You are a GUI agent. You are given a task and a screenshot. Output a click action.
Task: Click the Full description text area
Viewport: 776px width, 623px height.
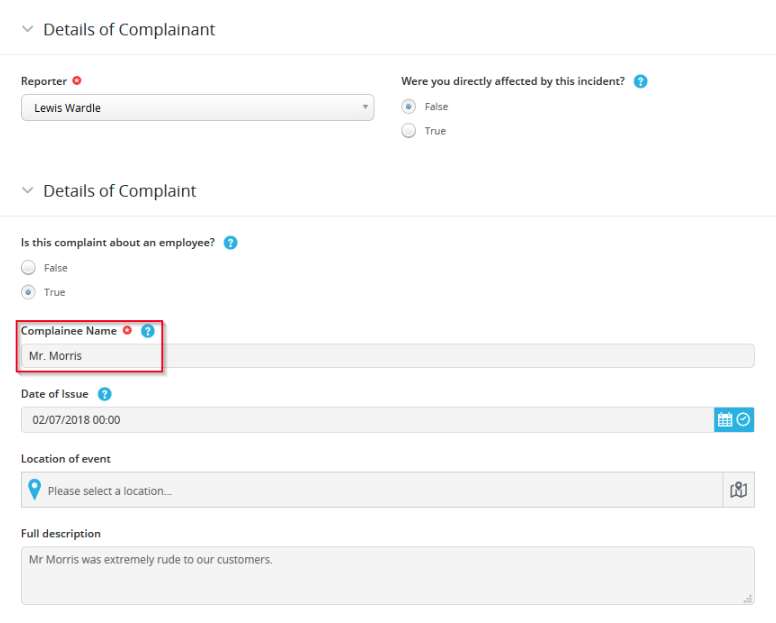[x=388, y=575]
